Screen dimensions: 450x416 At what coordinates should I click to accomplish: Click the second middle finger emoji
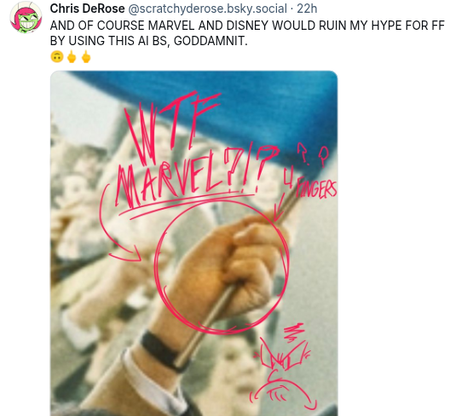[x=86, y=57]
